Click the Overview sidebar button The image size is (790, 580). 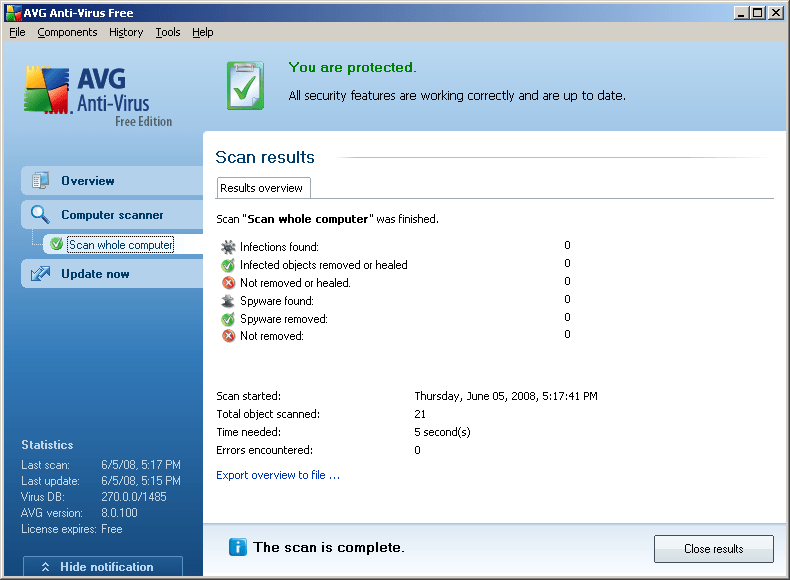pos(112,180)
